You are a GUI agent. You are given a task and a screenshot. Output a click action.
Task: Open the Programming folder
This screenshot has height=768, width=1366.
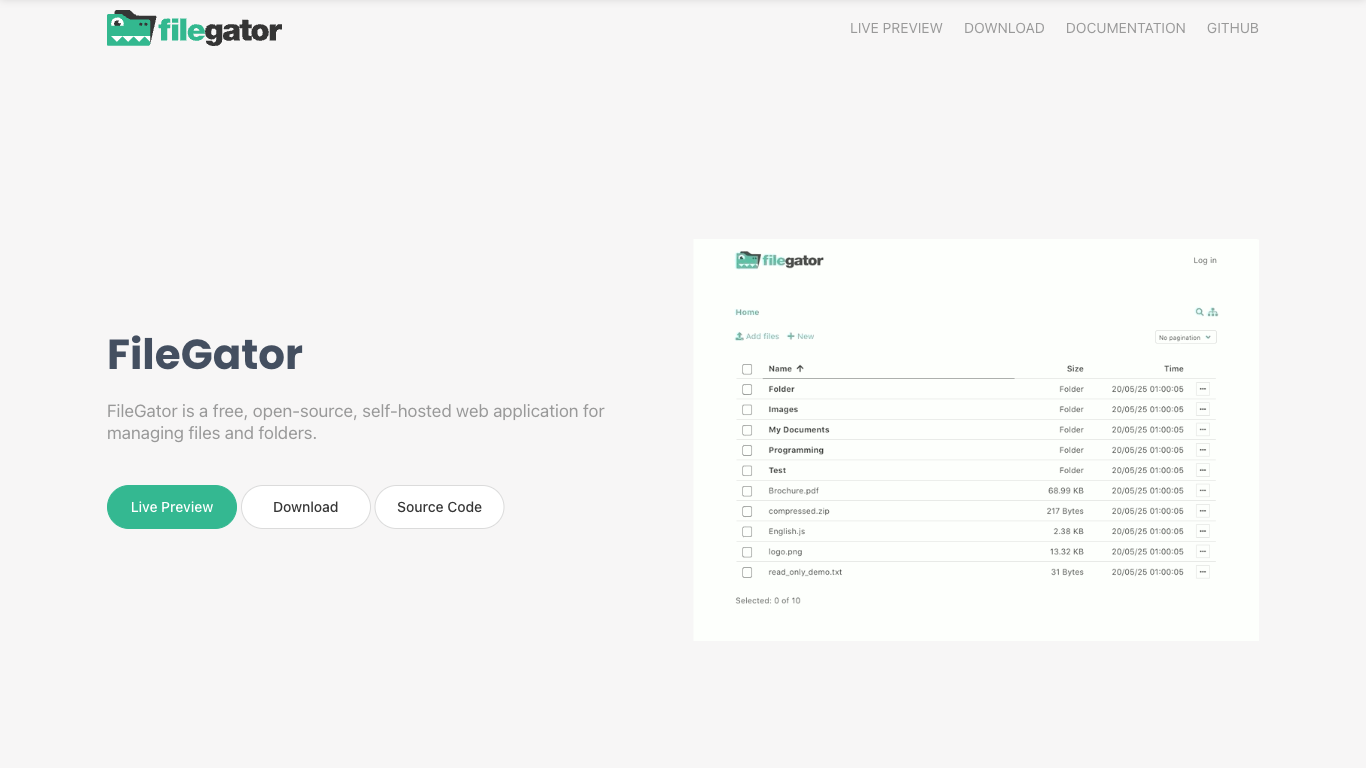pyautogui.click(x=796, y=450)
